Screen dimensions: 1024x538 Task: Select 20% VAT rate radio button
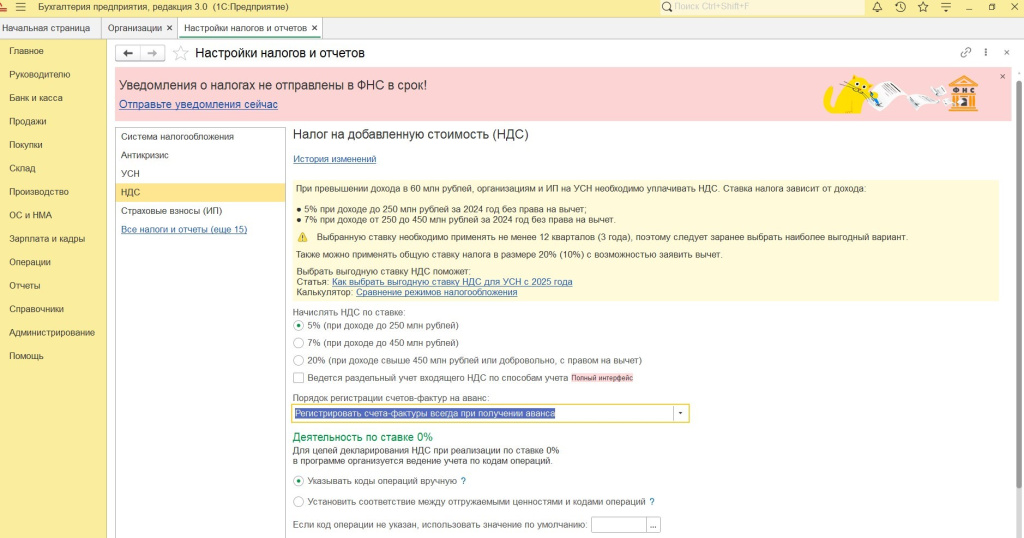[298, 360]
